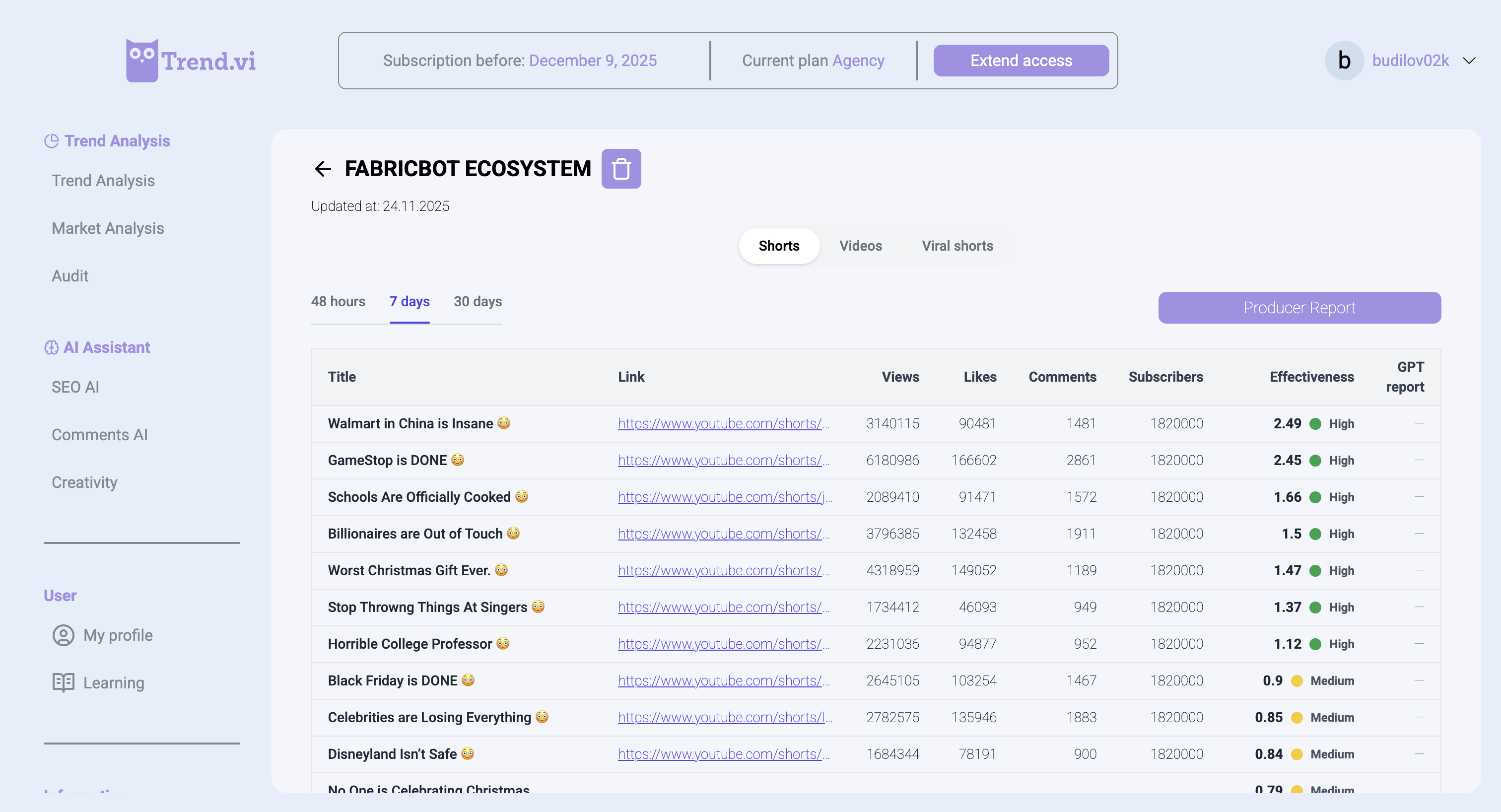
Task: Click the Producer Report button
Action: click(x=1299, y=308)
